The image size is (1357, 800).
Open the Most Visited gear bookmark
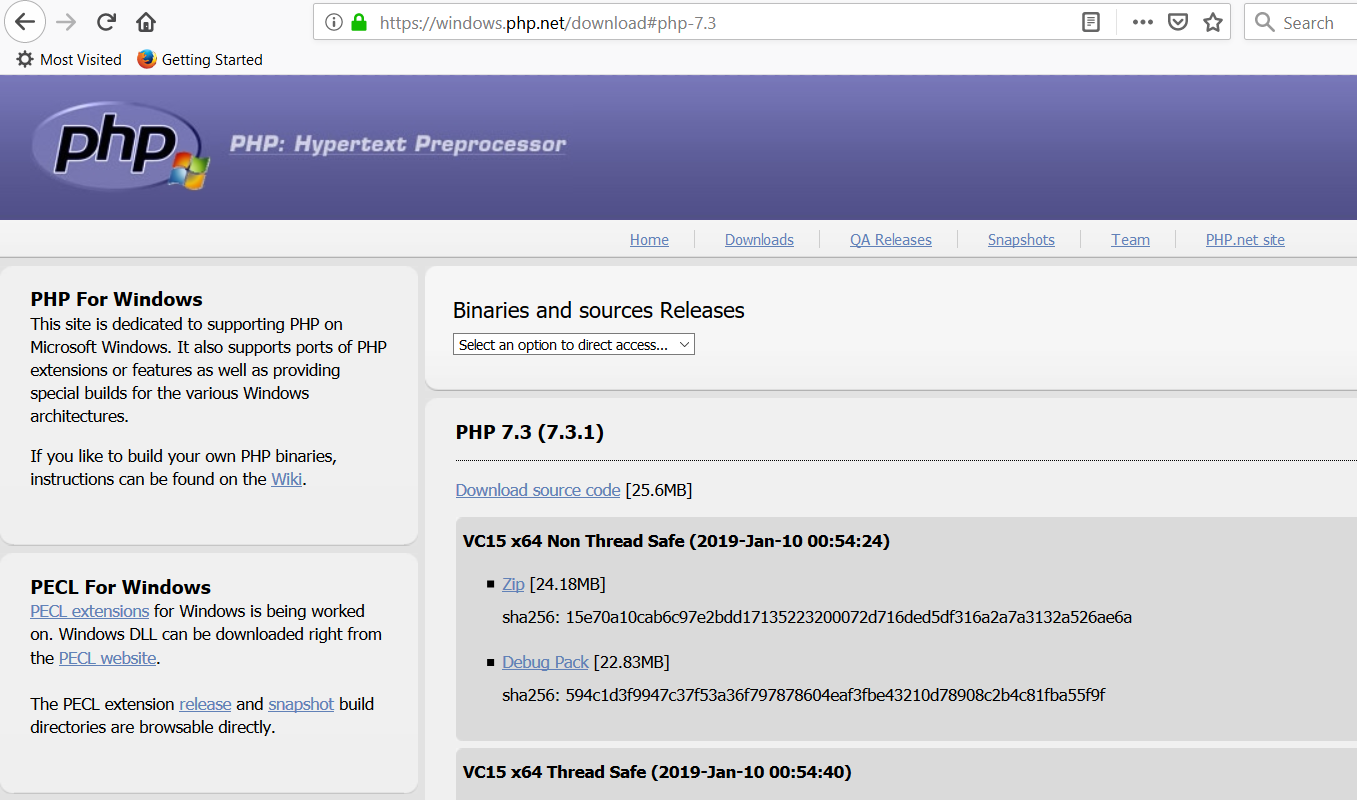pyautogui.click(x=69, y=60)
